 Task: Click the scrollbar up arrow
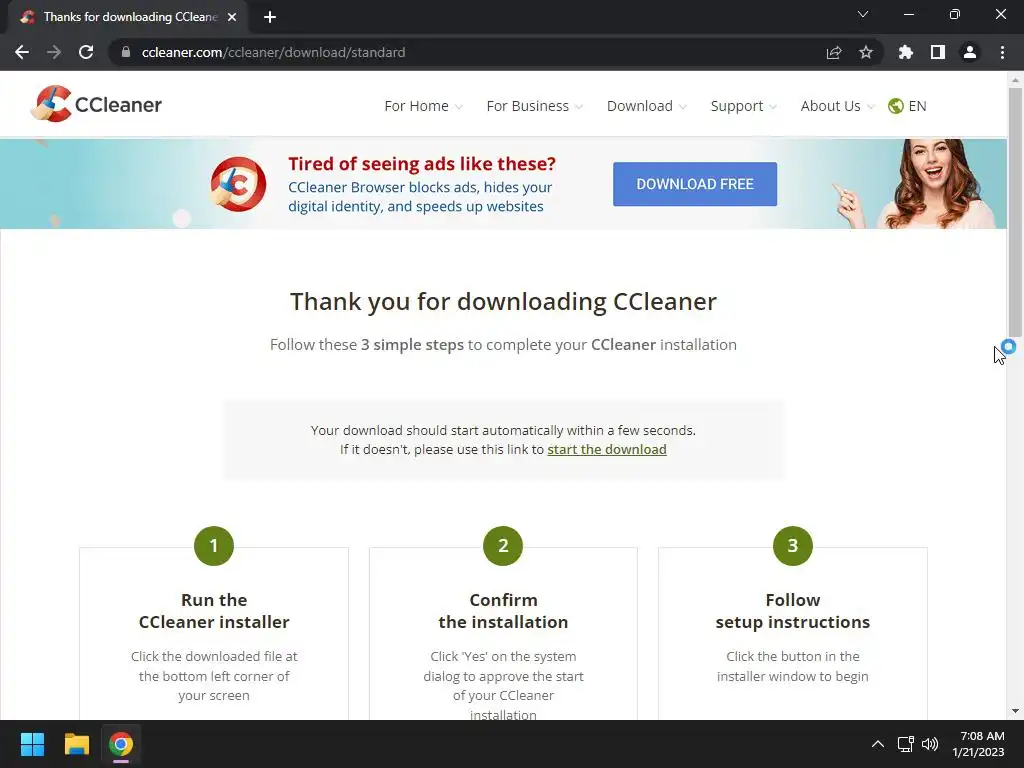(x=1015, y=80)
